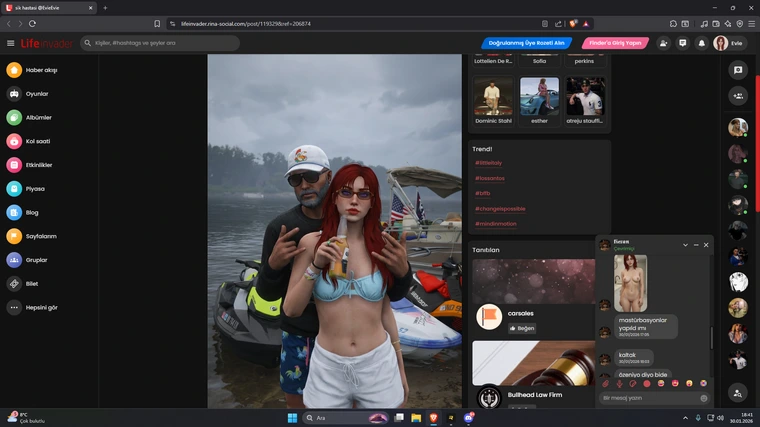This screenshot has width=760, height=427.
Task: Open the #changeispossible trend
Action: (500, 209)
